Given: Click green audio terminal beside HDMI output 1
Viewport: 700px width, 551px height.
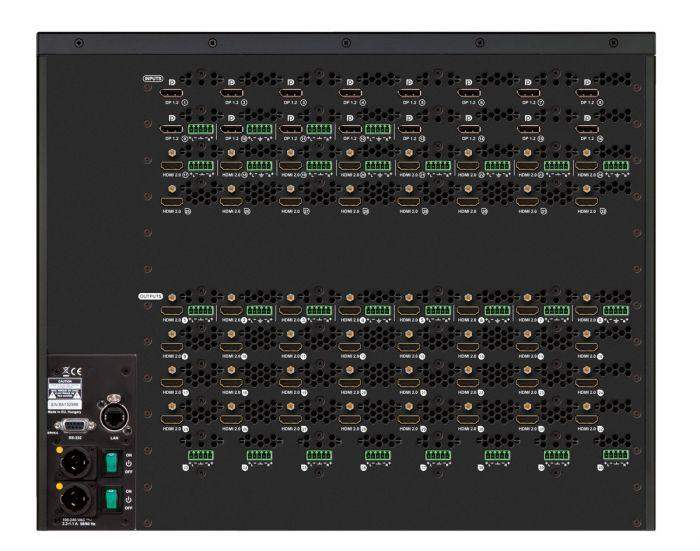Looking at the screenshot, I should (x=201, y=310).
